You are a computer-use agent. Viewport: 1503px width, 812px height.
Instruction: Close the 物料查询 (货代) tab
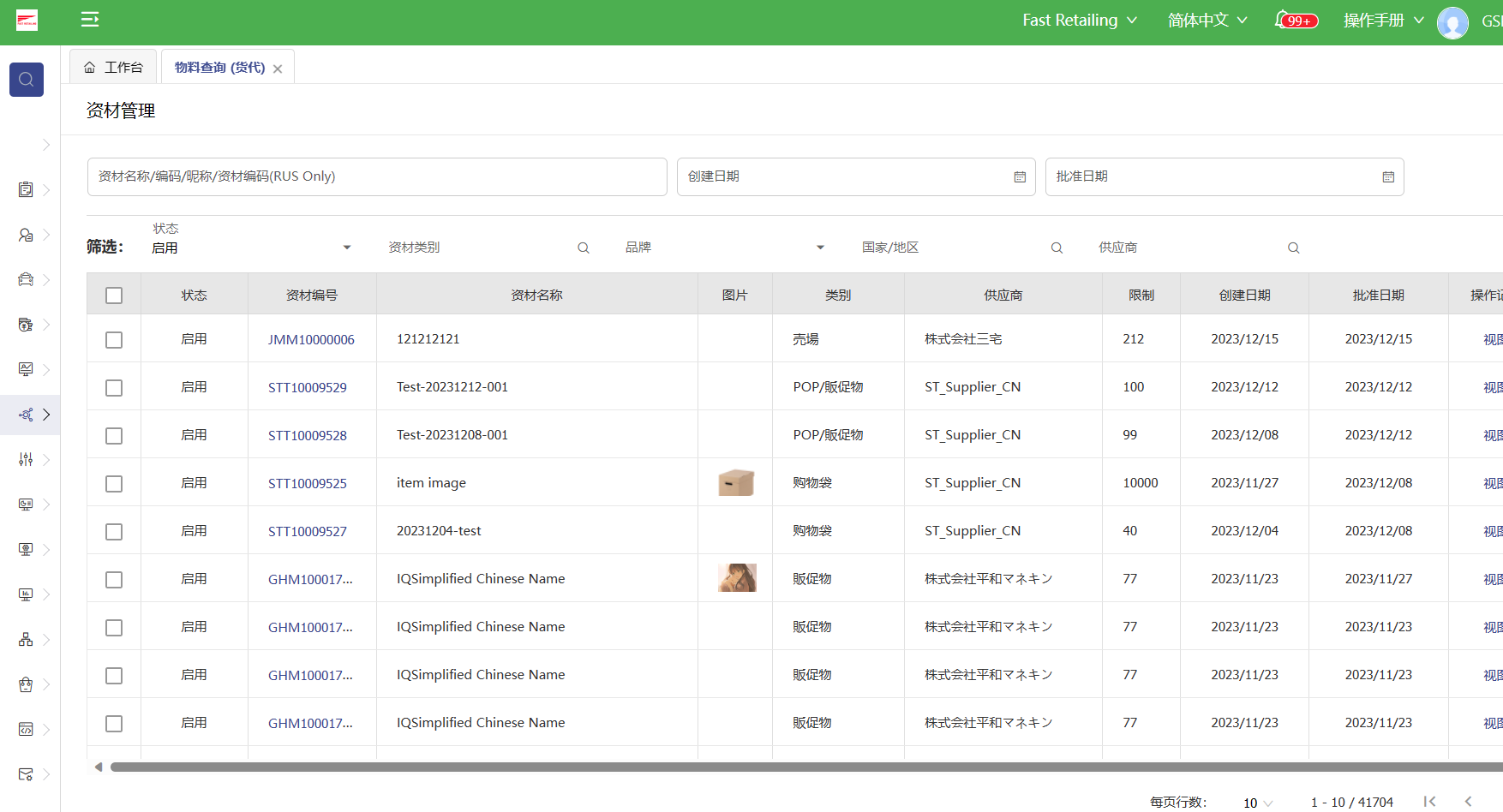pos(278,69)
